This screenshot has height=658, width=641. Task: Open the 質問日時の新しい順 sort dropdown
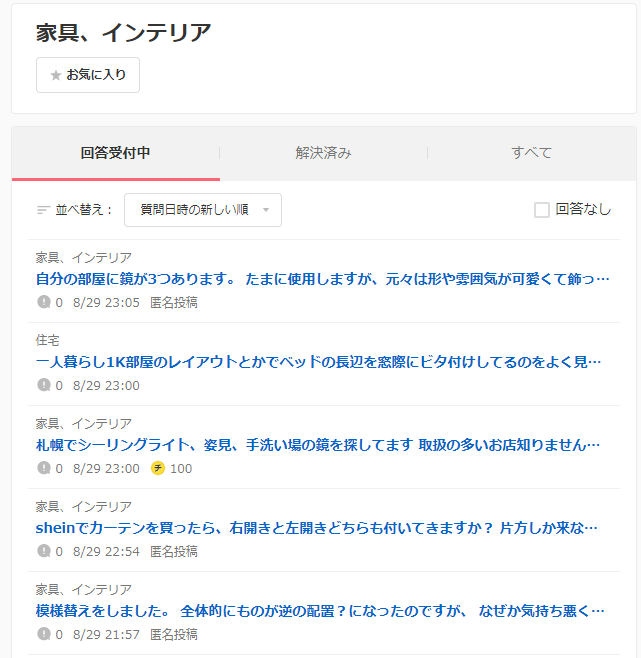[202, 210]
